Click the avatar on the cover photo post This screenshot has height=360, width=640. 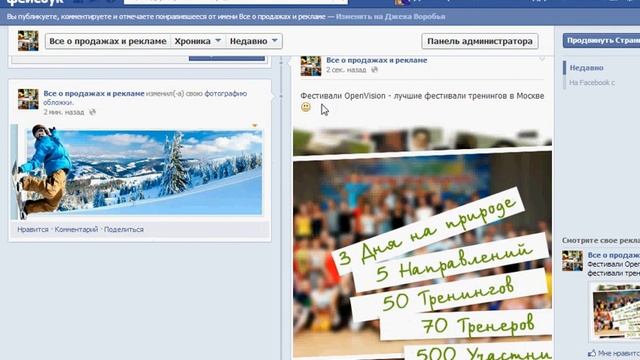28,99
